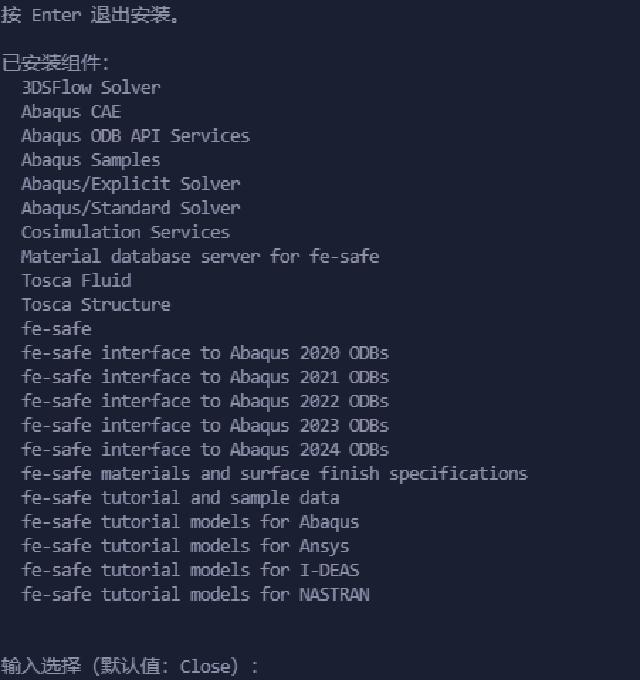Click fe-safe interface to Abaqus 2022 ODBs
Viewport: 640px width, 680px height.
click(205, 401)
